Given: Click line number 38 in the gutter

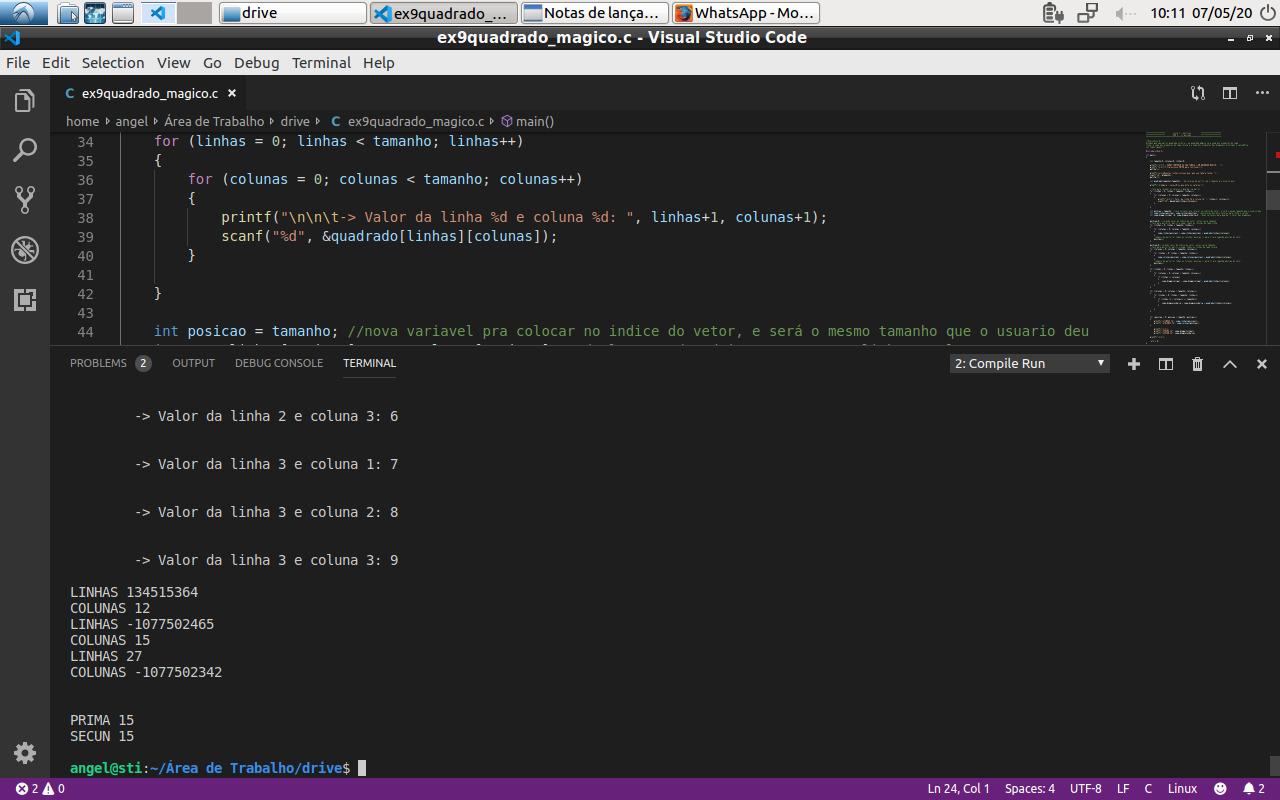Looking at the screenshot, I should coord(85,217).
